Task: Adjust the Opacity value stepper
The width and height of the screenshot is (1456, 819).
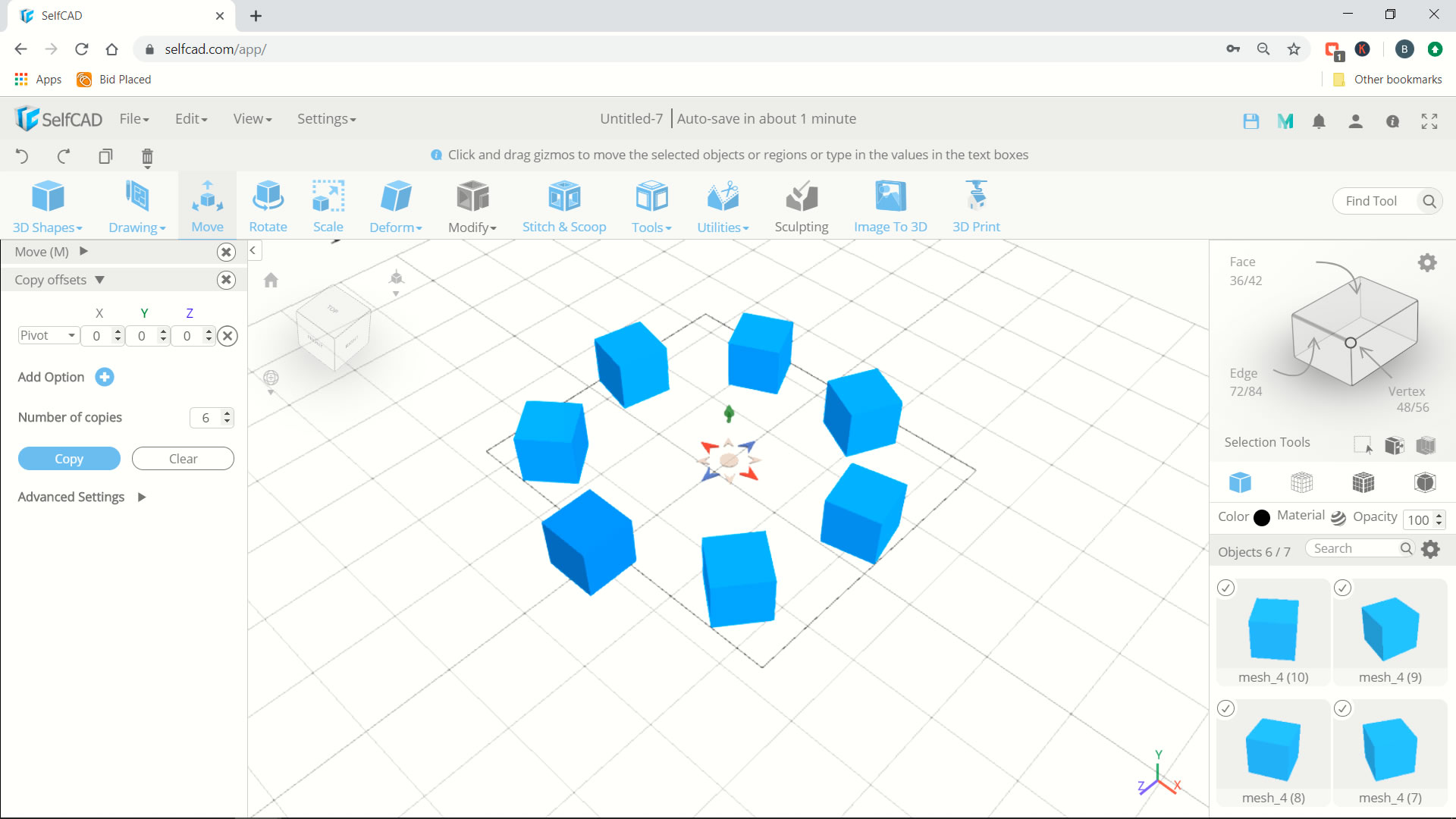Action: [1439, 519]
